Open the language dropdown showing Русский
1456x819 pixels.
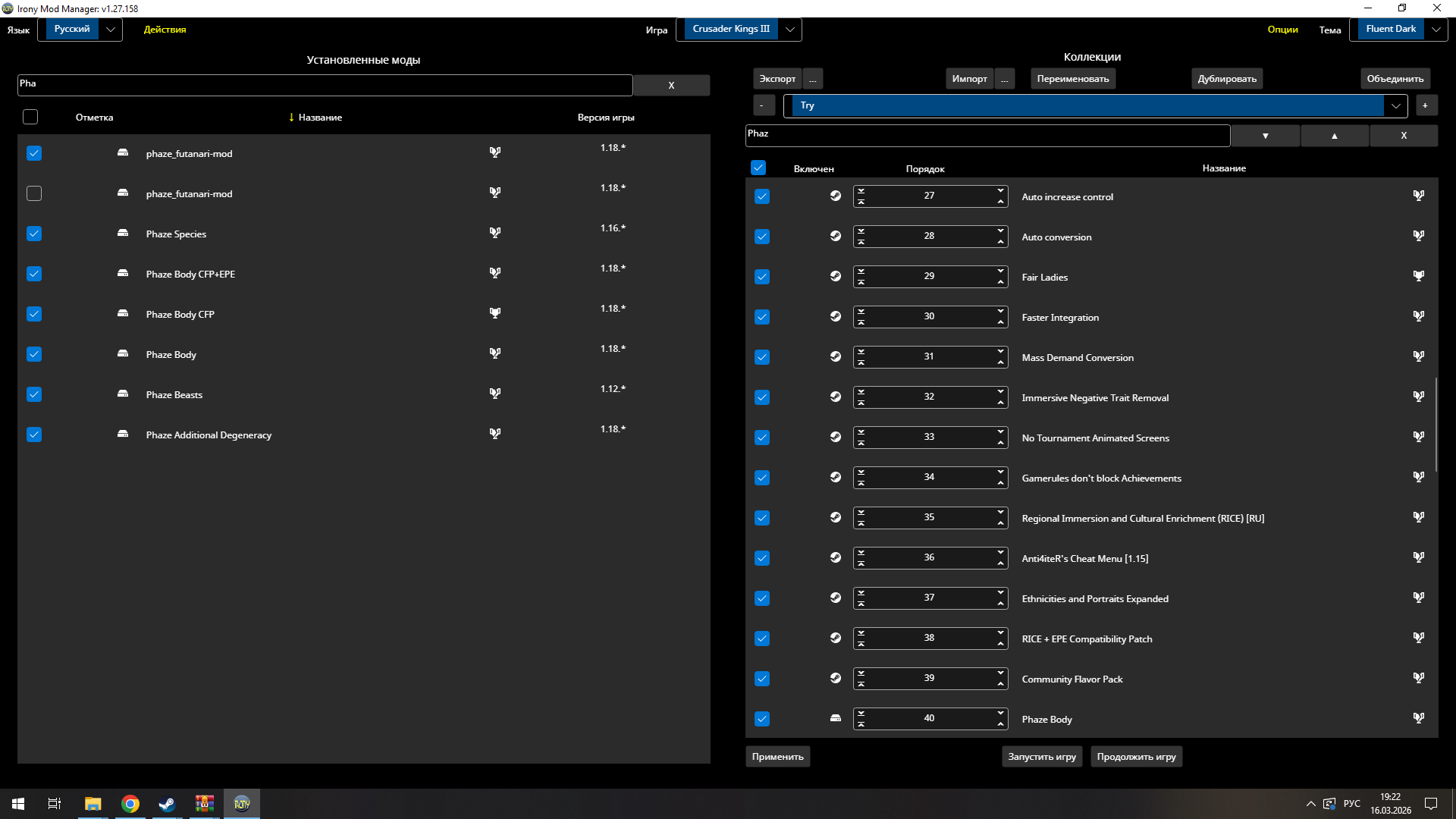80,30
